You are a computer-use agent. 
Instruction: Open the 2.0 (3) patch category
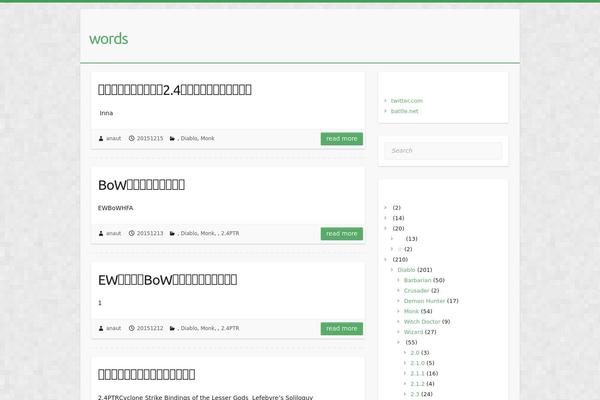pos(415,353)
